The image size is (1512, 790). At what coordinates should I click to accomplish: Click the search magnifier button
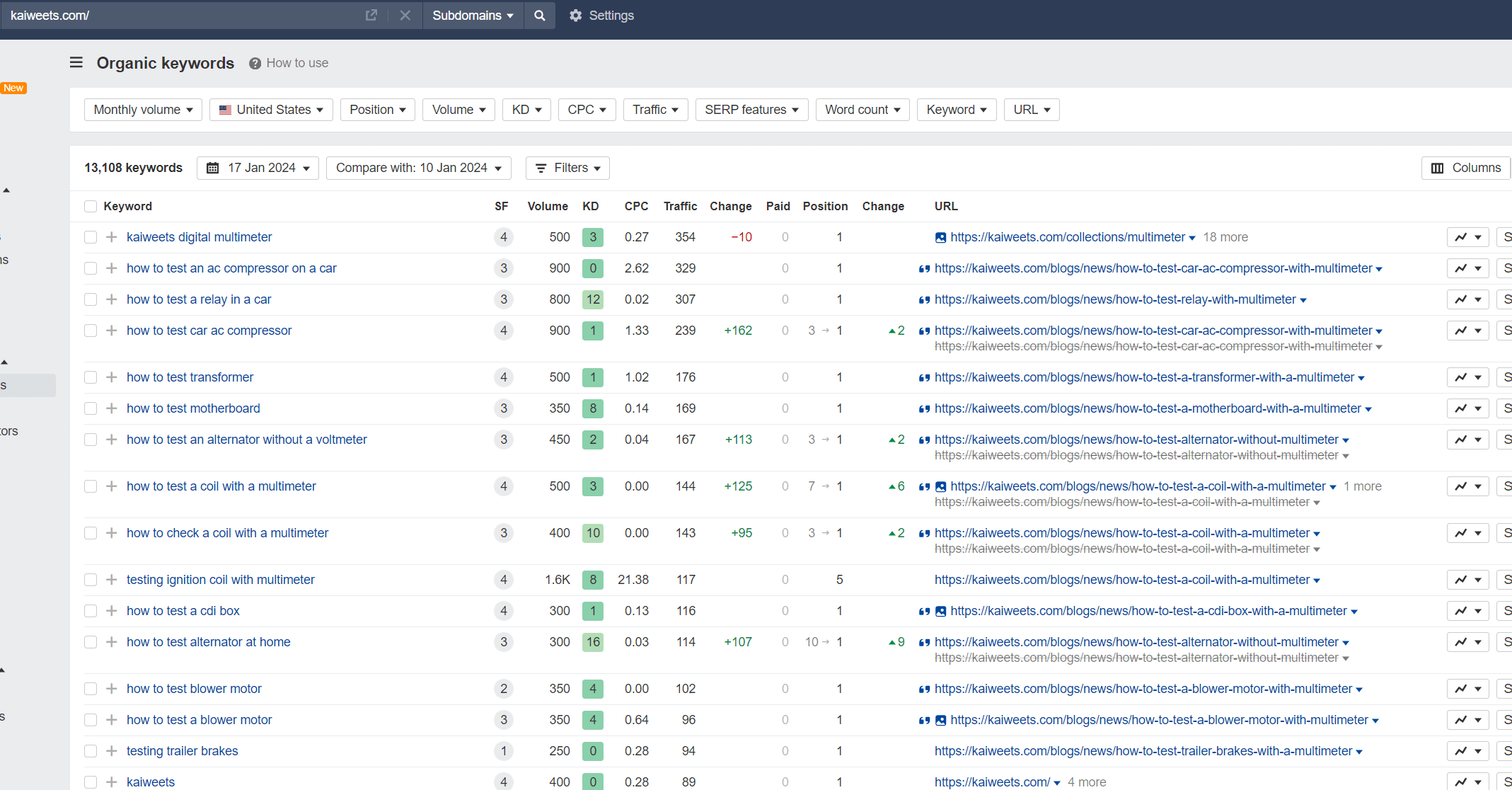point(539,15)
